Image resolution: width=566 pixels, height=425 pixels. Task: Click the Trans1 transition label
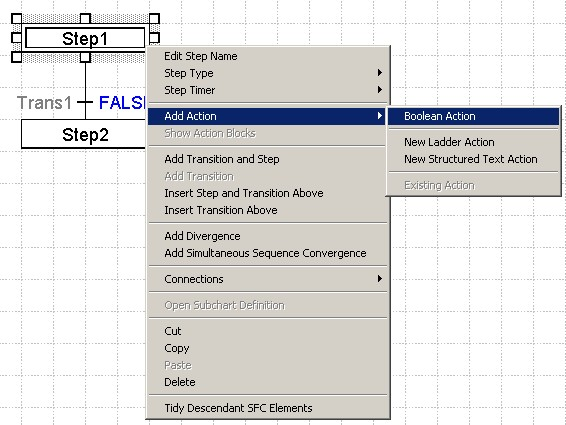click(44, 103)
